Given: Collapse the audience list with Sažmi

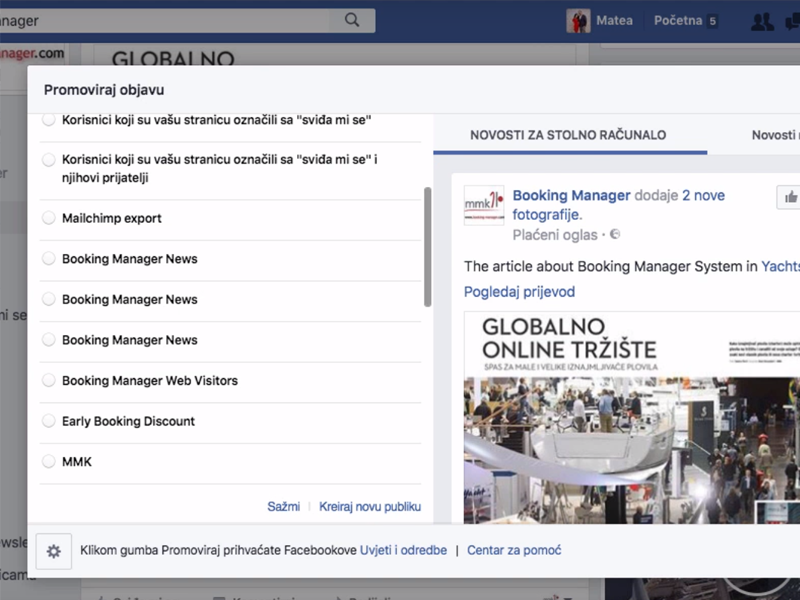Looking at the screenshot, I should click(x=283, y=507).
